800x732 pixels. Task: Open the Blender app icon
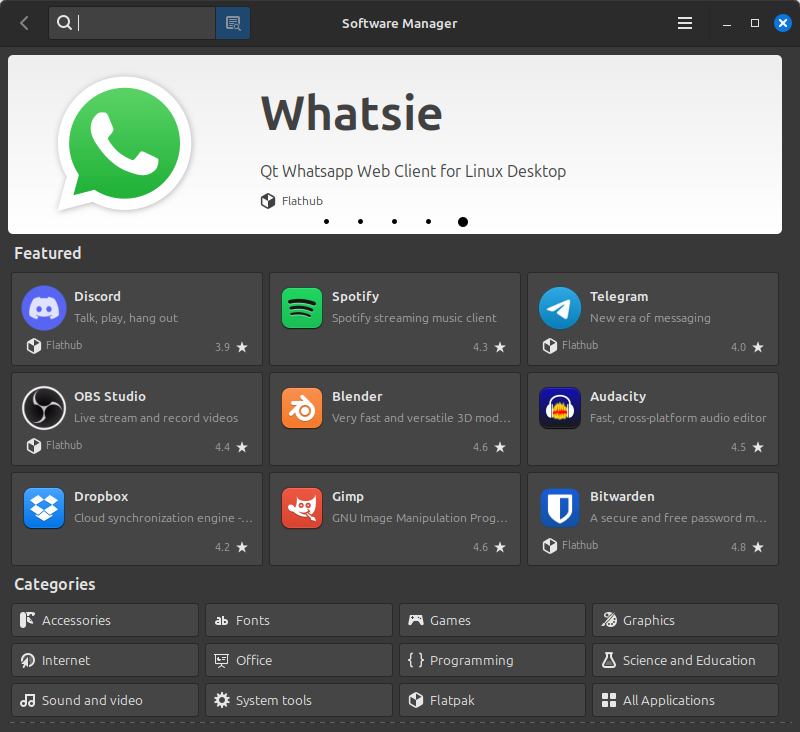tap(302, 408)
